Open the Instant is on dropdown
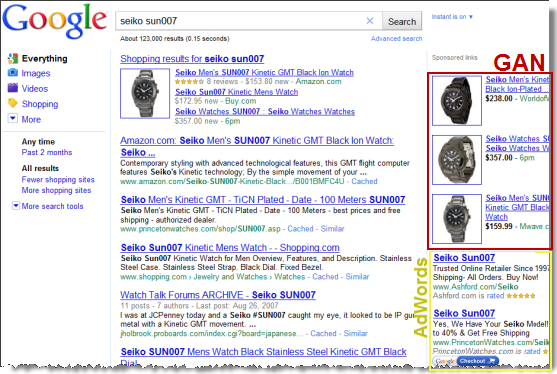The height and width of the screenshot is (374, 557). pyautogui.click(x=452, y=17)
